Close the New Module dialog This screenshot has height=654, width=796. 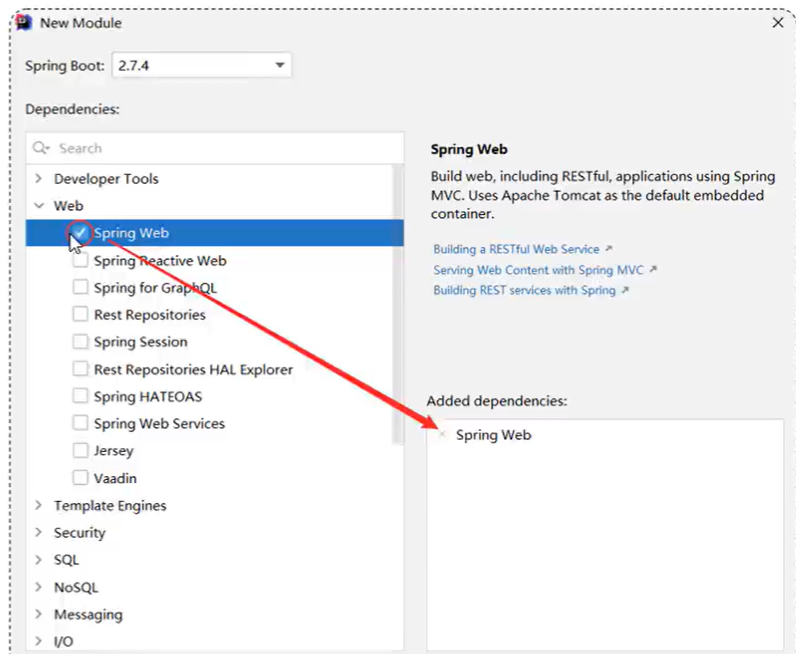coord(778,23)
